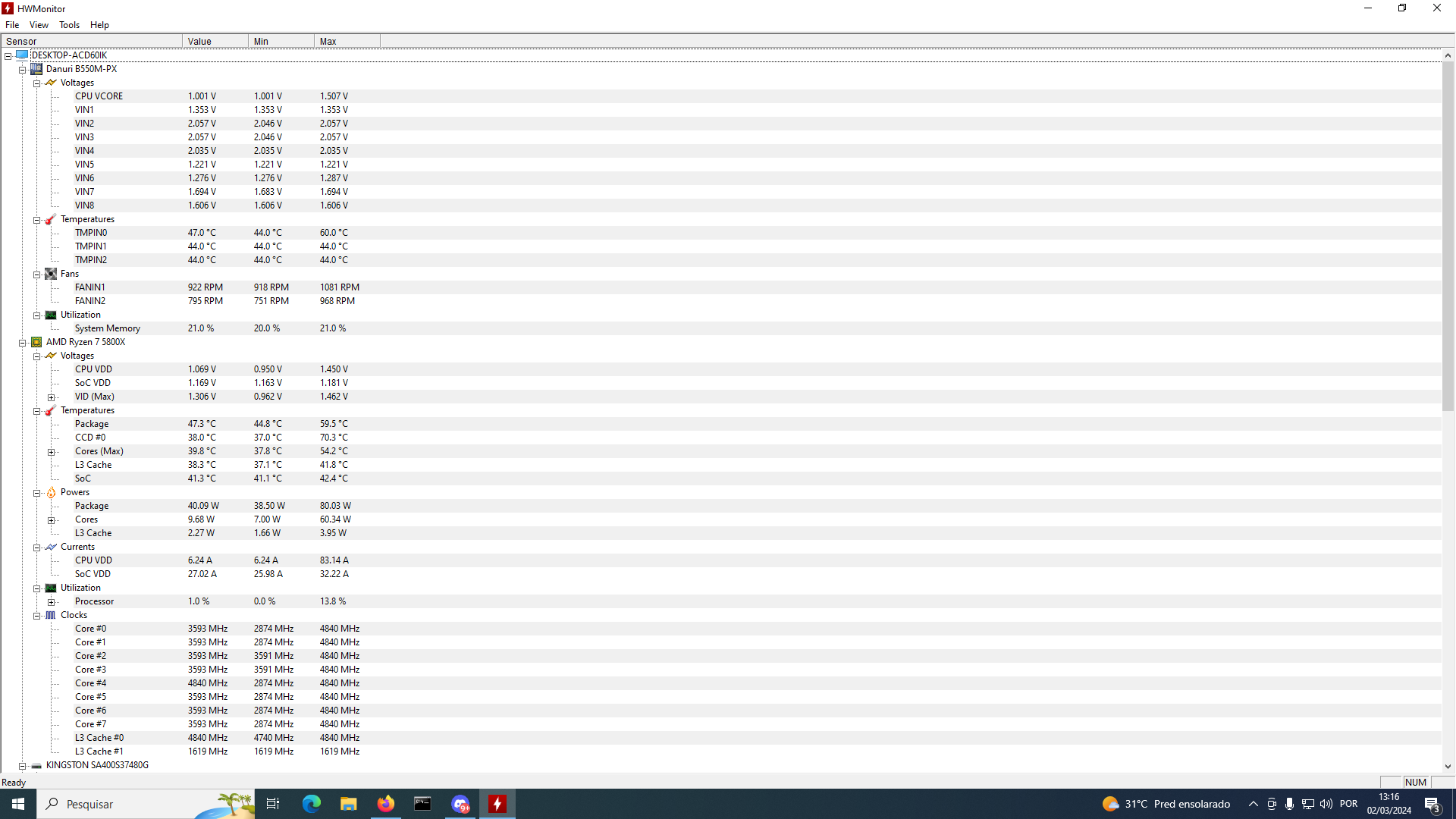Select the L3 Cache #1 row
Viewport: 1456px width, 819px height.
click(720, 752)
